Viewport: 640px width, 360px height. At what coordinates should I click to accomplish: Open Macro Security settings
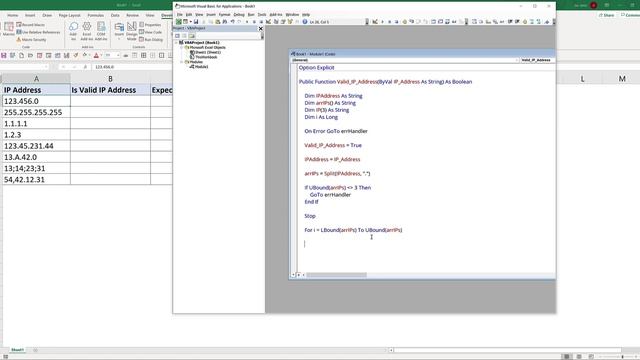[31, 40]
